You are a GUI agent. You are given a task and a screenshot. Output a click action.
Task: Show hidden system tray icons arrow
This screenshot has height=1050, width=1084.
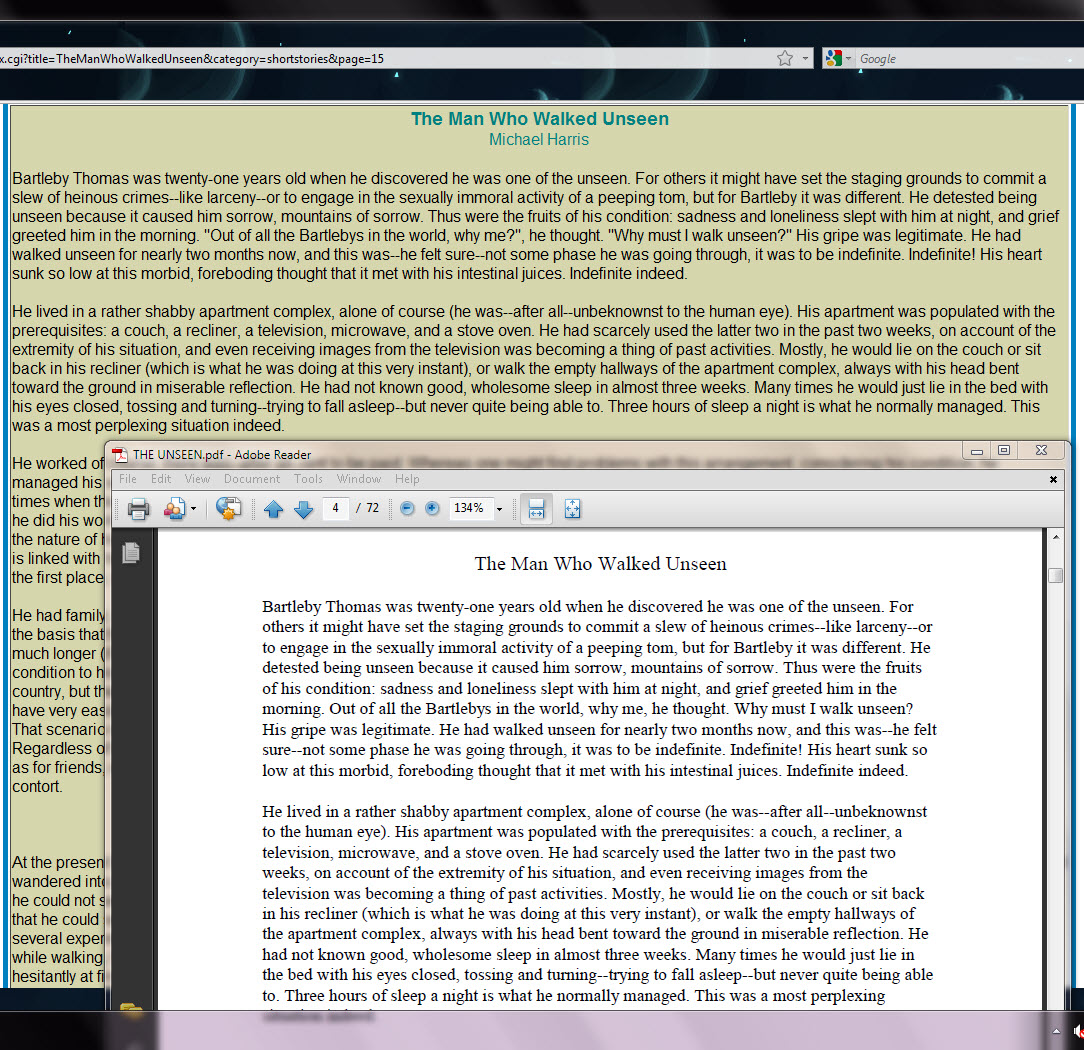pyautogui.click(x=1056, y=1031)
